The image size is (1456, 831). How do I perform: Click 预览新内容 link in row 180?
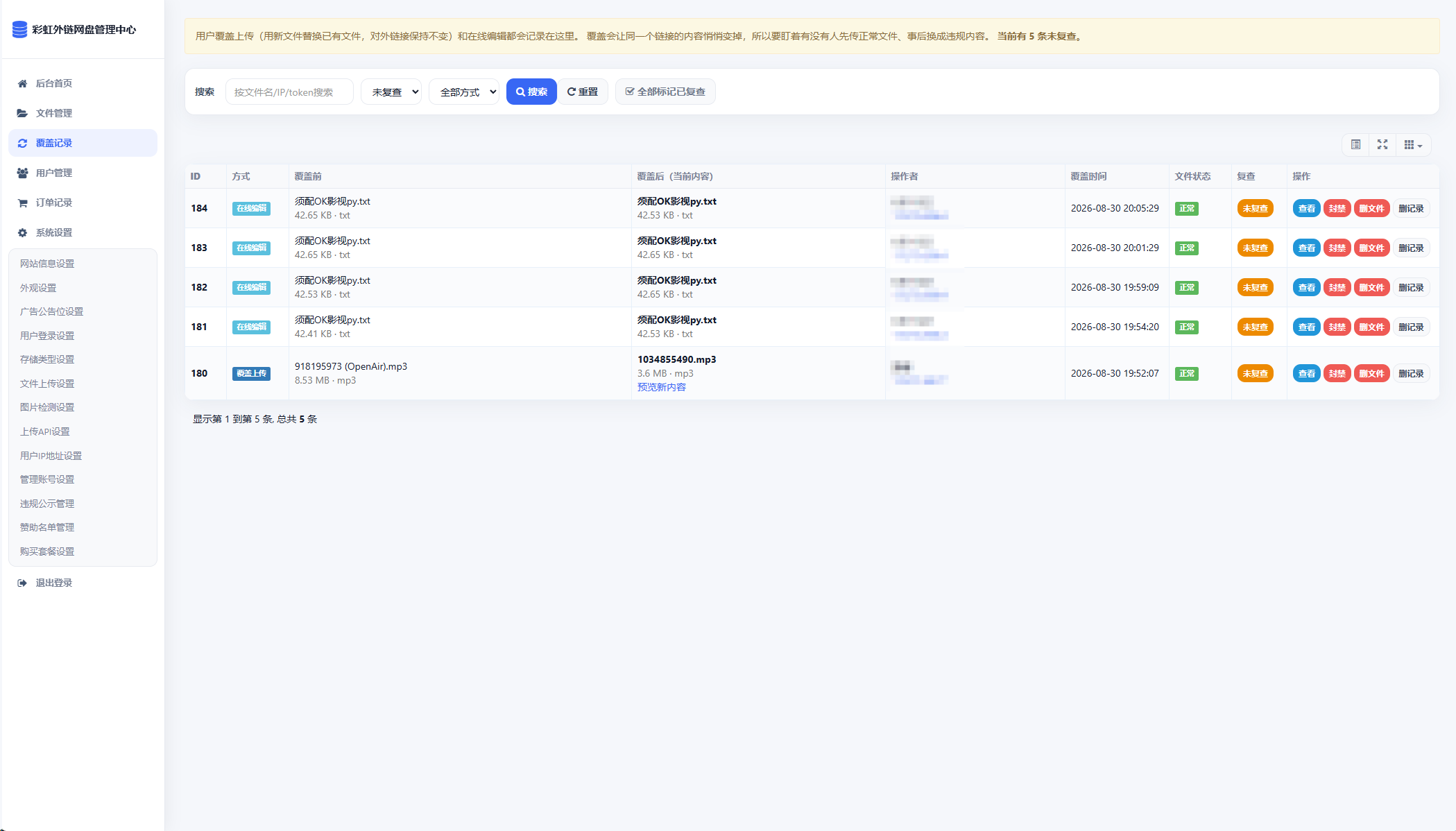tap(662, 387)
